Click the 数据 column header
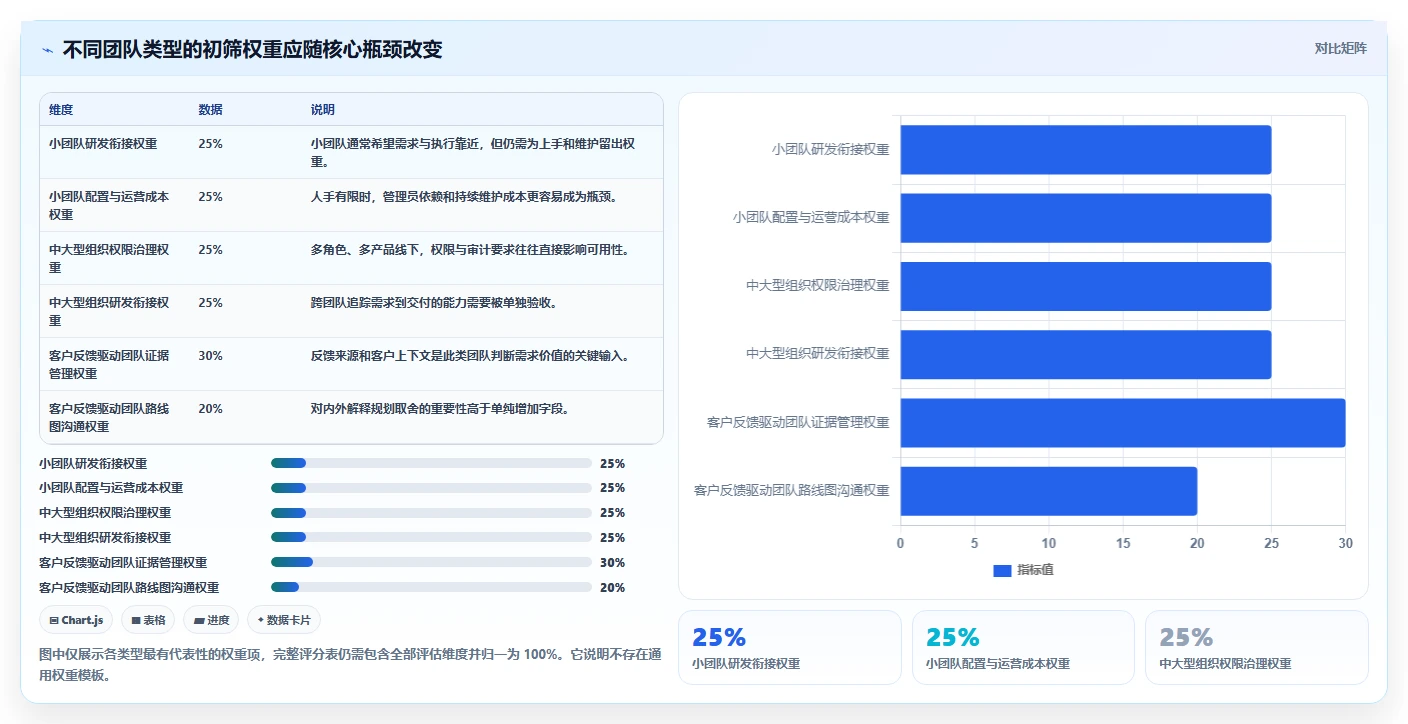The image size is (1408, 724). point(211,110)
